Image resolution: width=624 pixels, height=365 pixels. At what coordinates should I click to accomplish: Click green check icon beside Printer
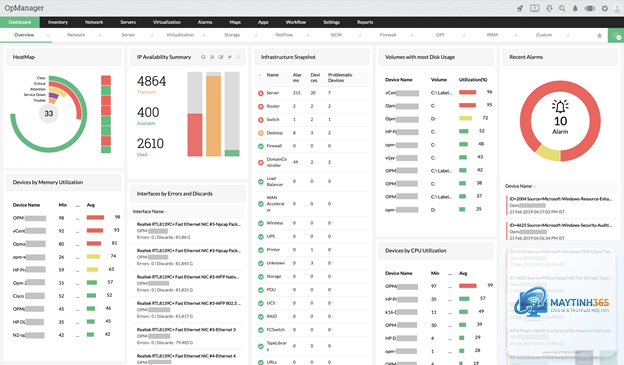point(261,250)
